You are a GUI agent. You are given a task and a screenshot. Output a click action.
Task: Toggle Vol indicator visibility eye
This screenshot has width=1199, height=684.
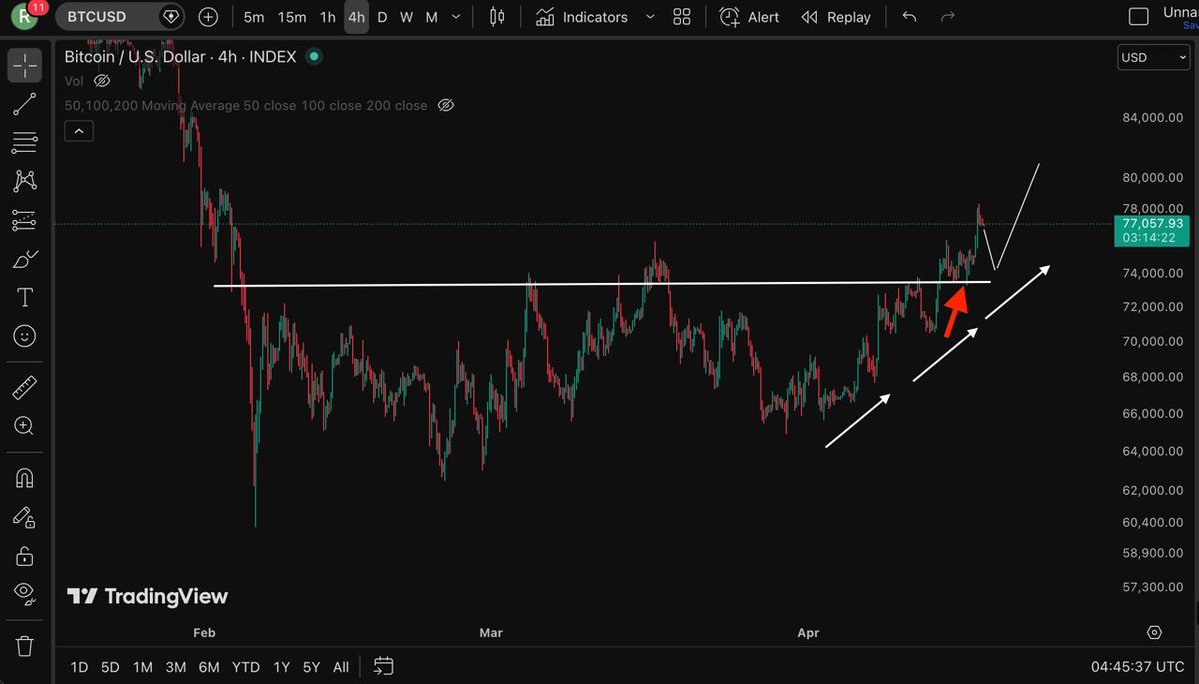click(x=101, y=81)
